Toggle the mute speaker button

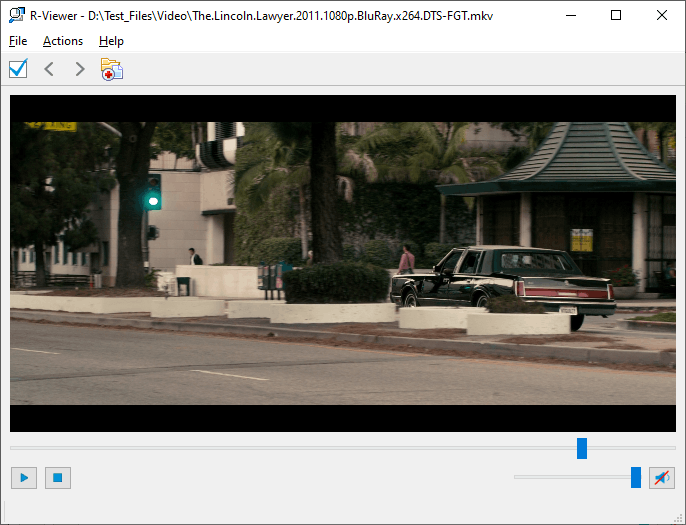point(661,478)
